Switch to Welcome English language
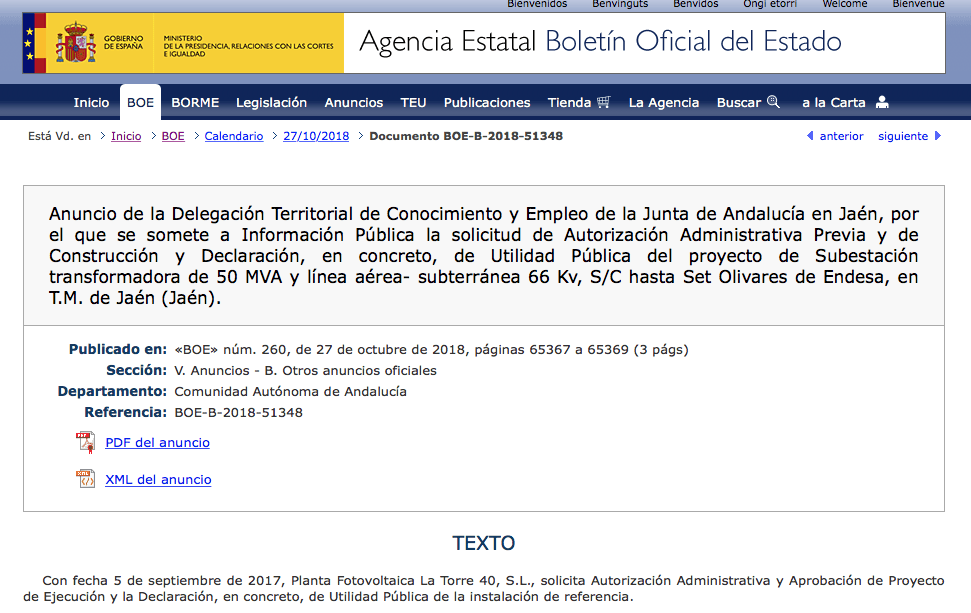This screenshot has width=971, height=613. 845,4
